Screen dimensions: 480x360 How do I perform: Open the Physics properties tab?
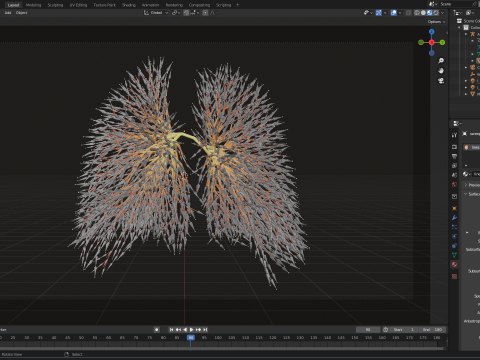point(454,236)
